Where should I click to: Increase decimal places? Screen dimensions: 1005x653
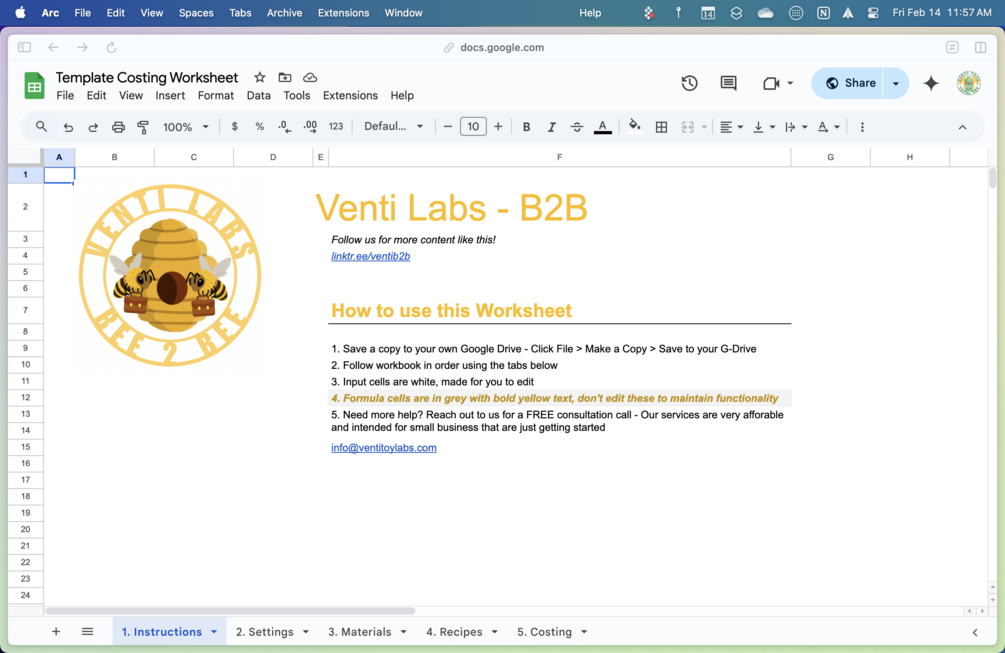click(x=310, y=127)
